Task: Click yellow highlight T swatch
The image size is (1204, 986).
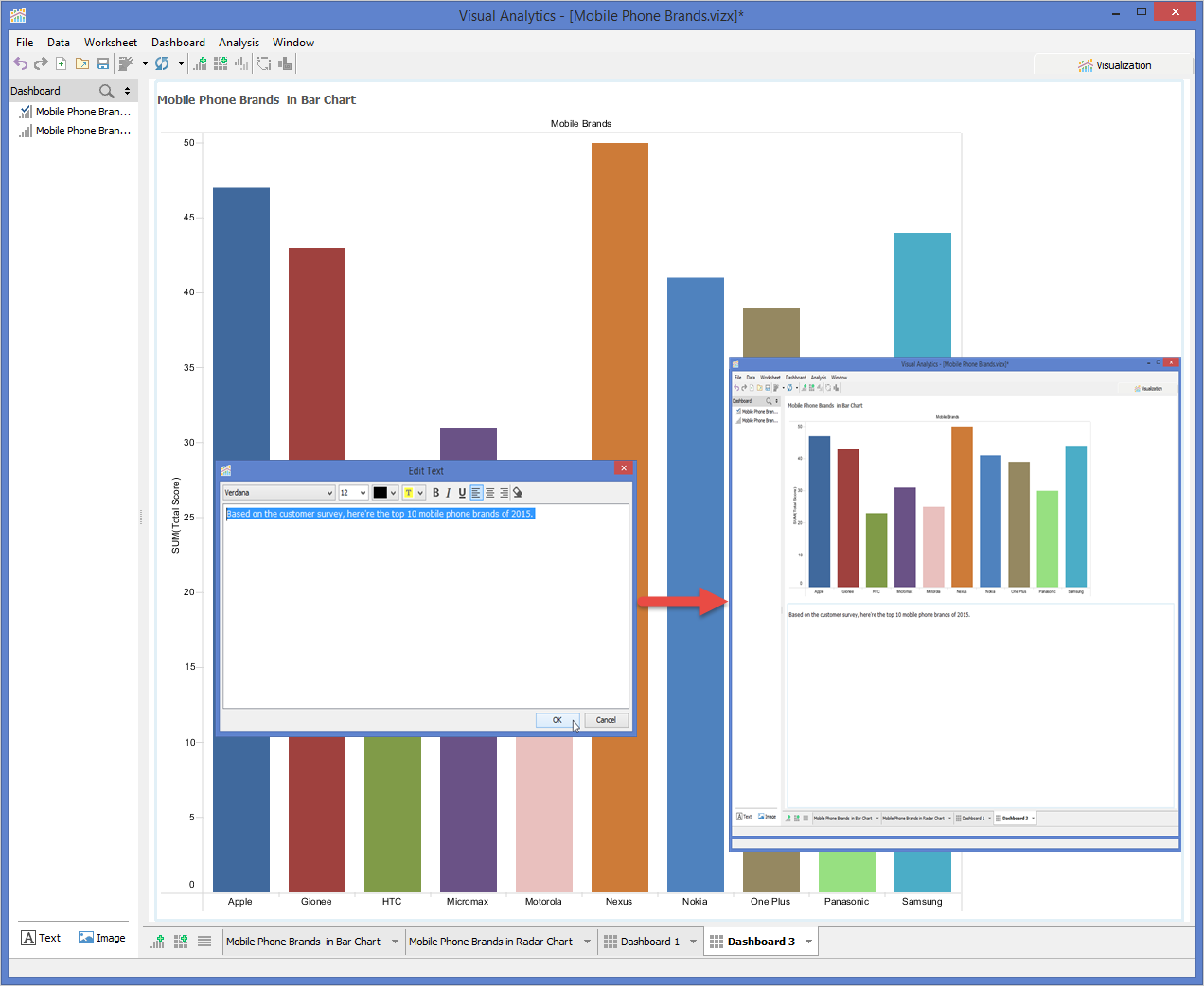Action: tap(409, 493)
